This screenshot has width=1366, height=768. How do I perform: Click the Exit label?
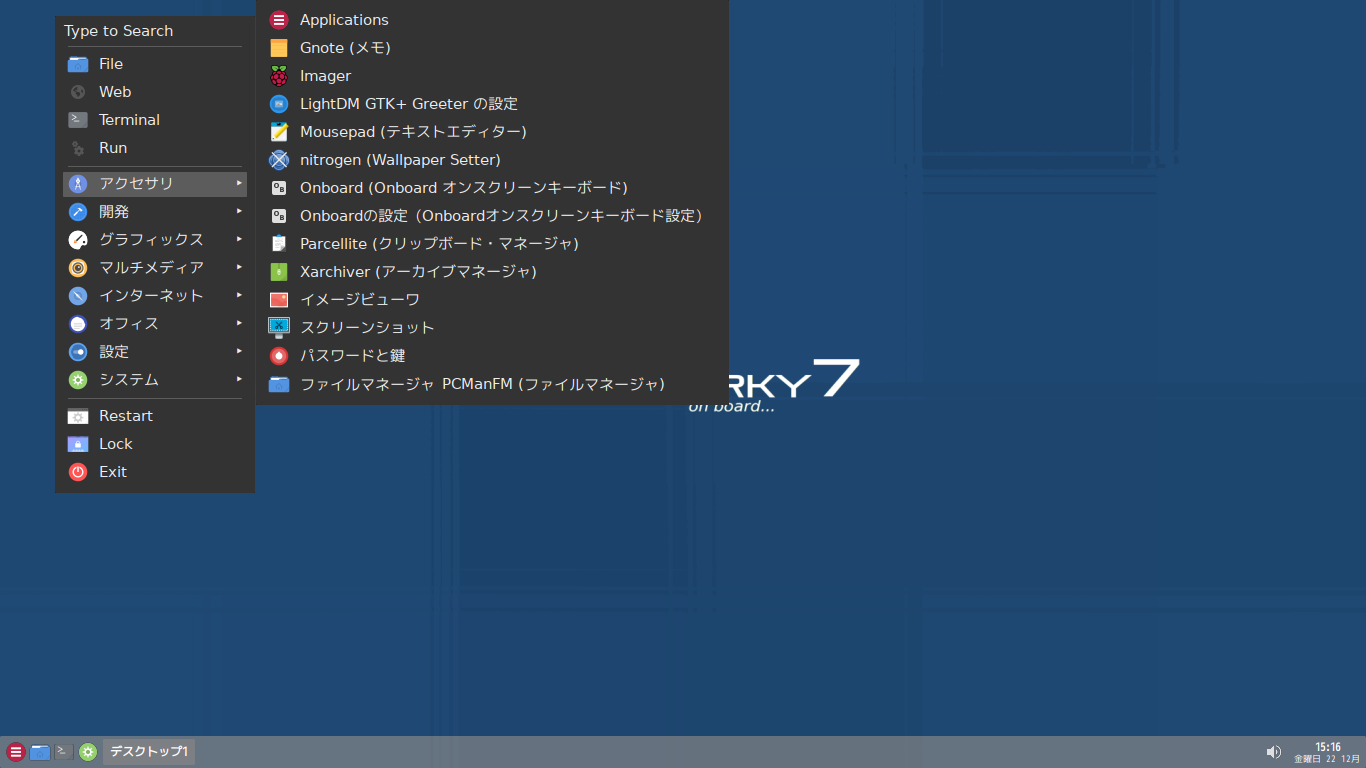(x=113, y=472)
